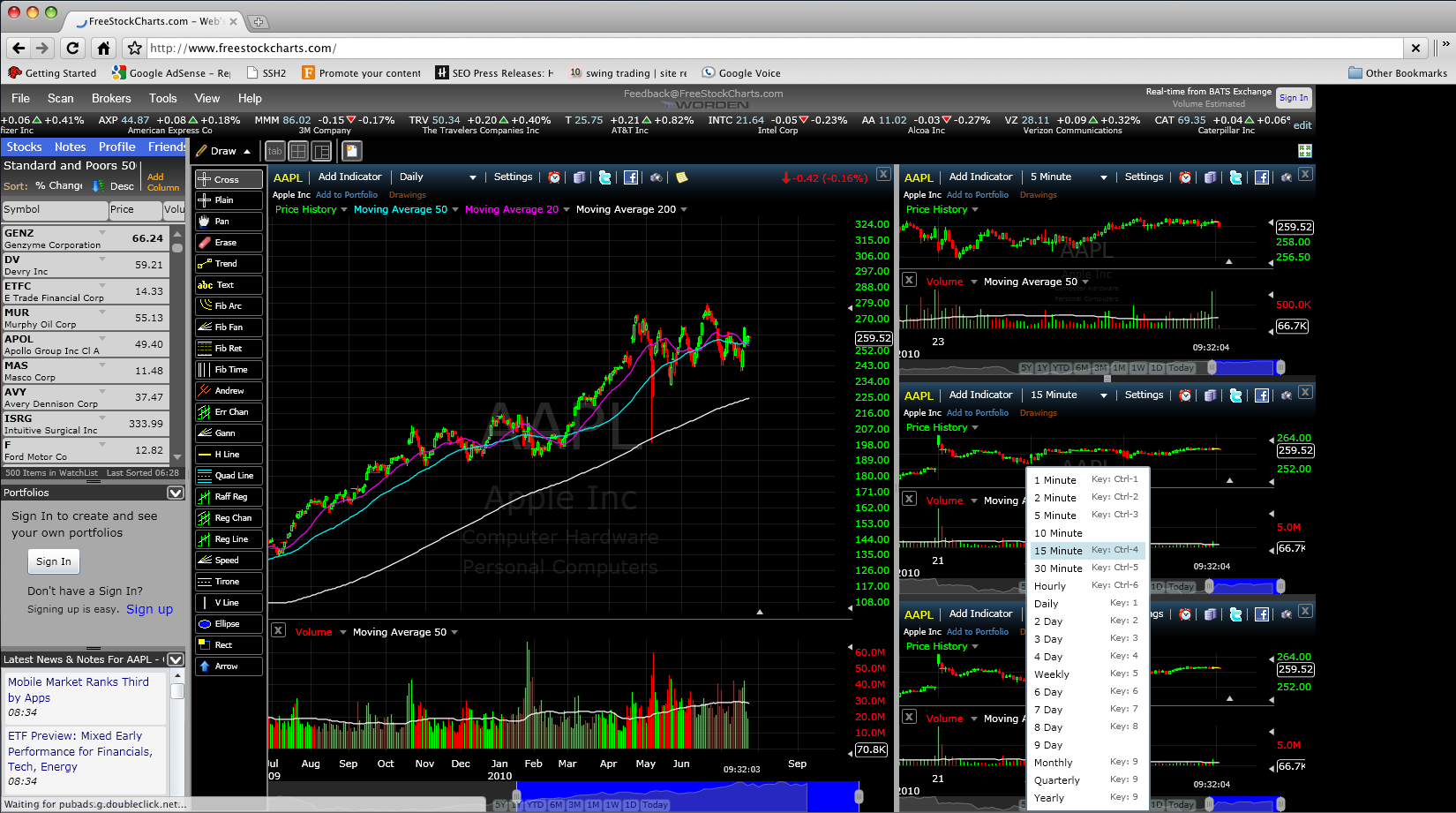Click alarm clock icon on daily AAPL chart
The height and width of the screenshot is (813, 1456).
554,177
